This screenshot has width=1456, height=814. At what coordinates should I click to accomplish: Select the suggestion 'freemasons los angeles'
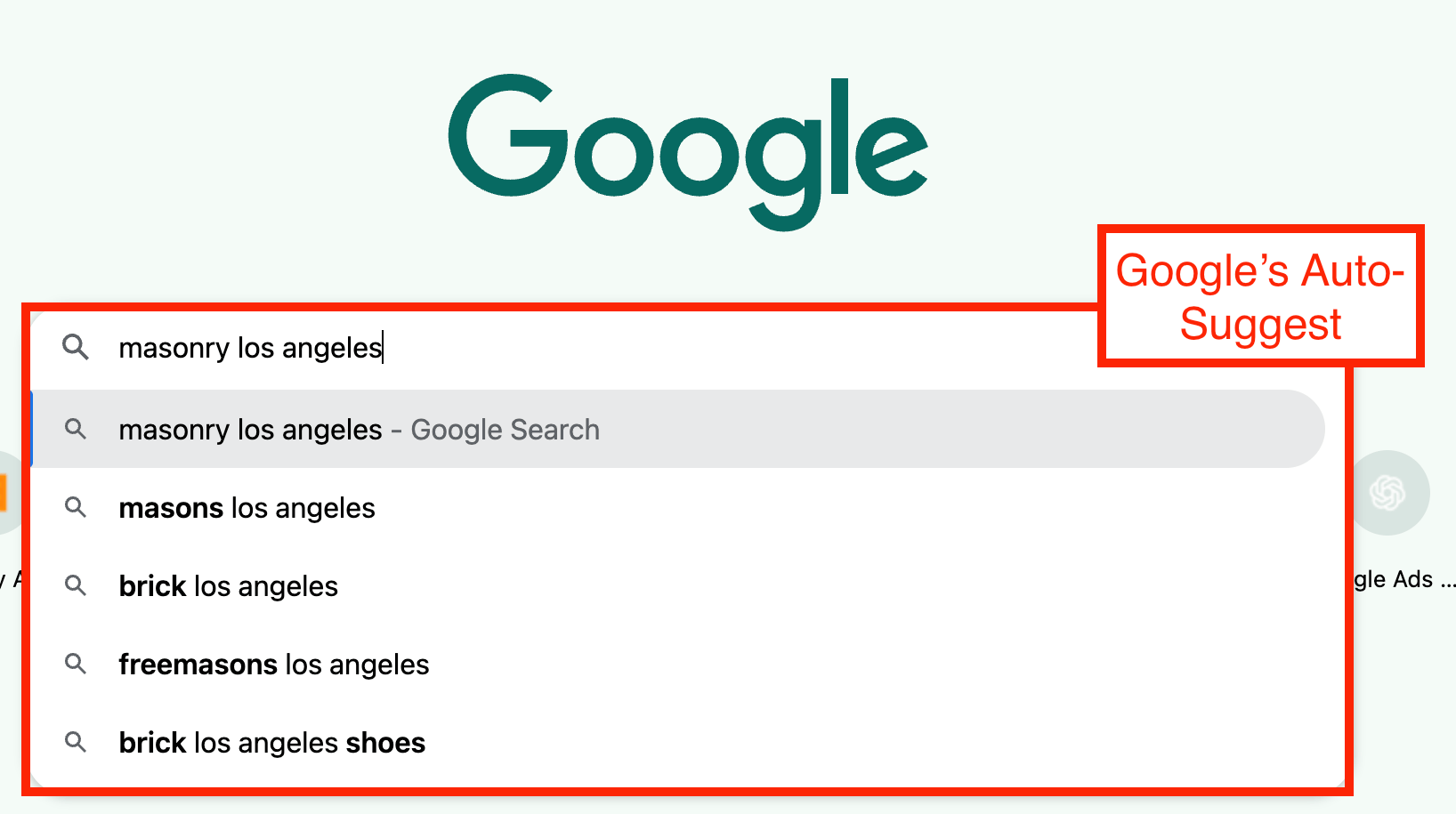click(x=273, y=664)
